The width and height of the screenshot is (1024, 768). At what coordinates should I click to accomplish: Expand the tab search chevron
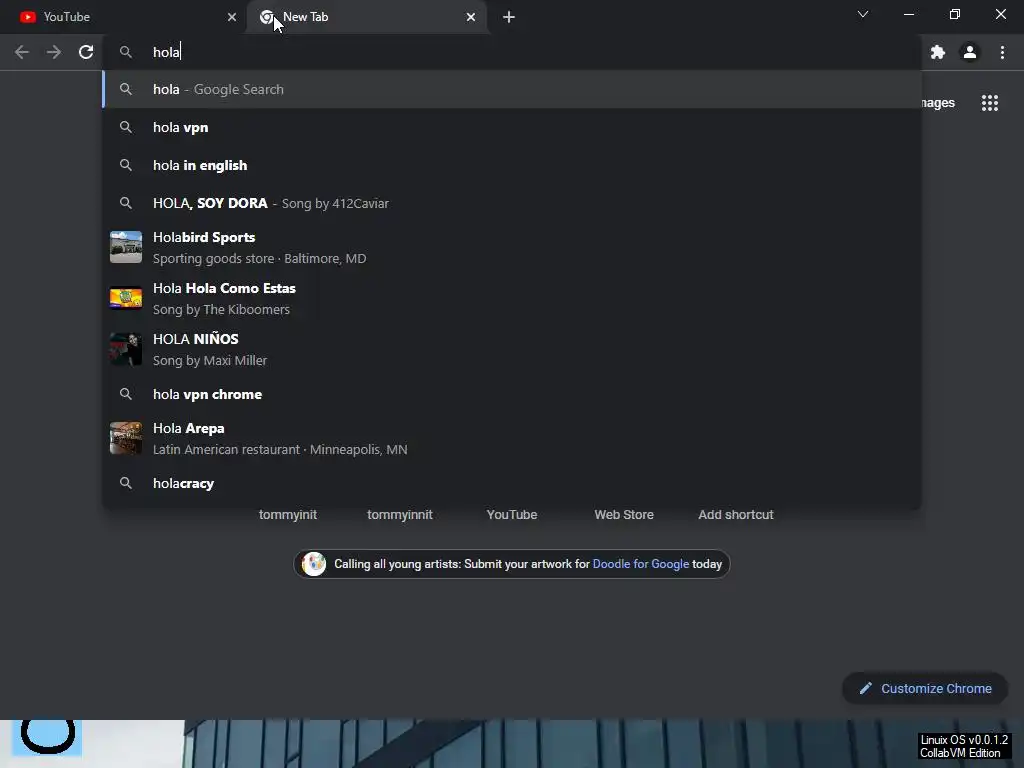coord(863,14)
